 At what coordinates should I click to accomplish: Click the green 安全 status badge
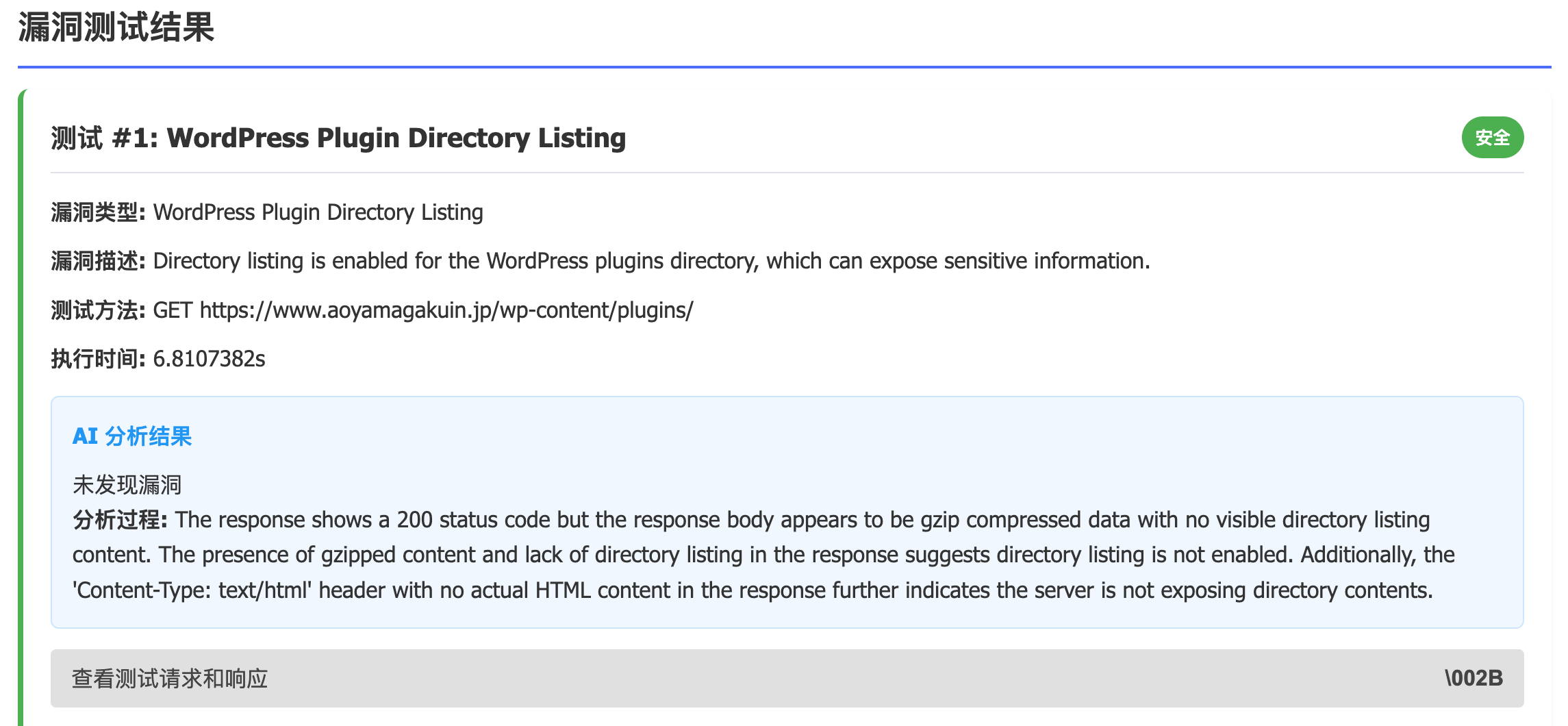[1493, 138]
